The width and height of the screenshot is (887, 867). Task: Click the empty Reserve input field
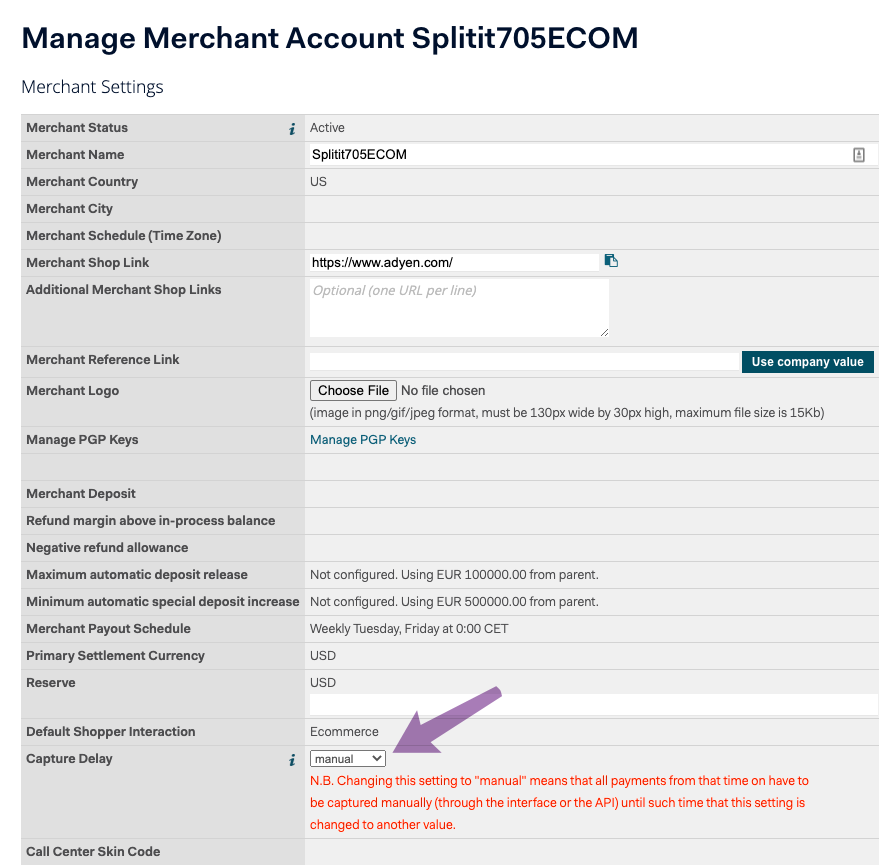pos(593,705)
